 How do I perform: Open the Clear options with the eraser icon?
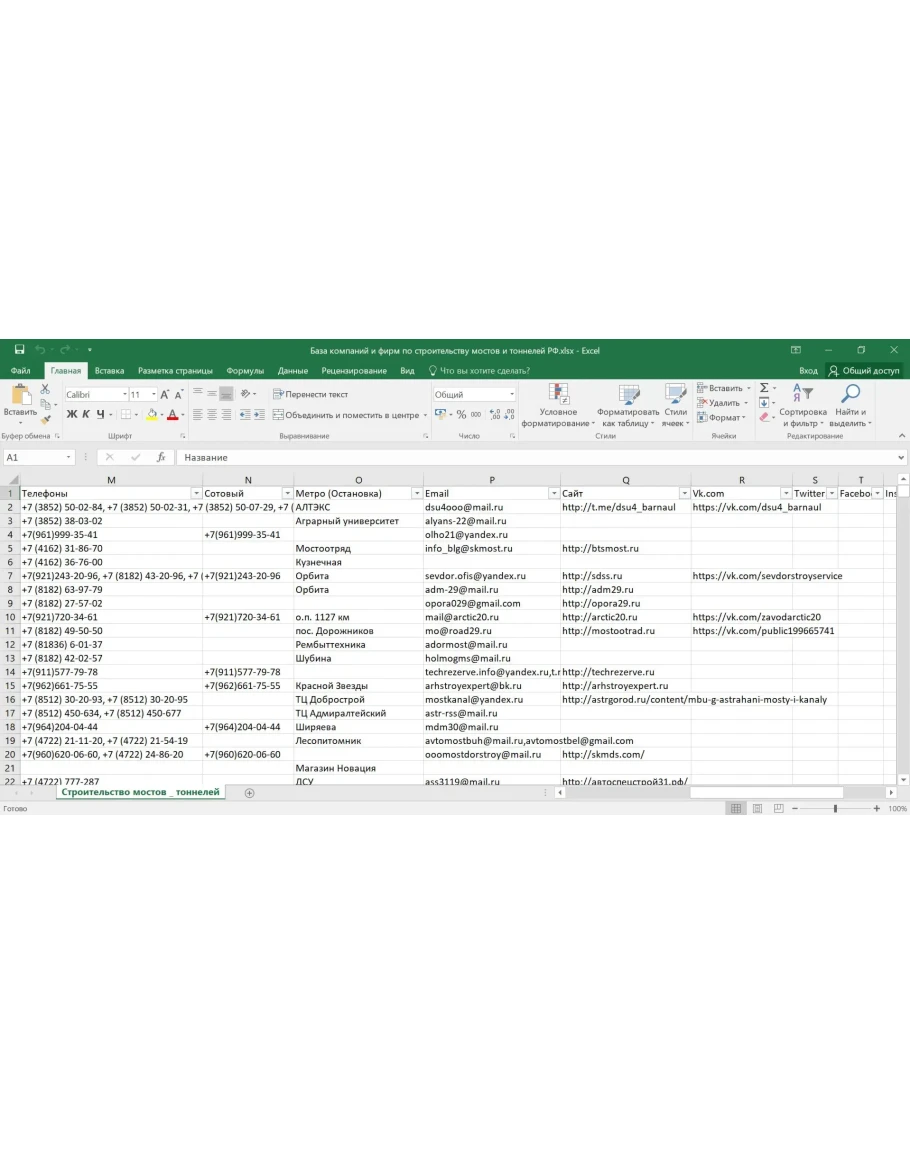click(x=764, y=417)
